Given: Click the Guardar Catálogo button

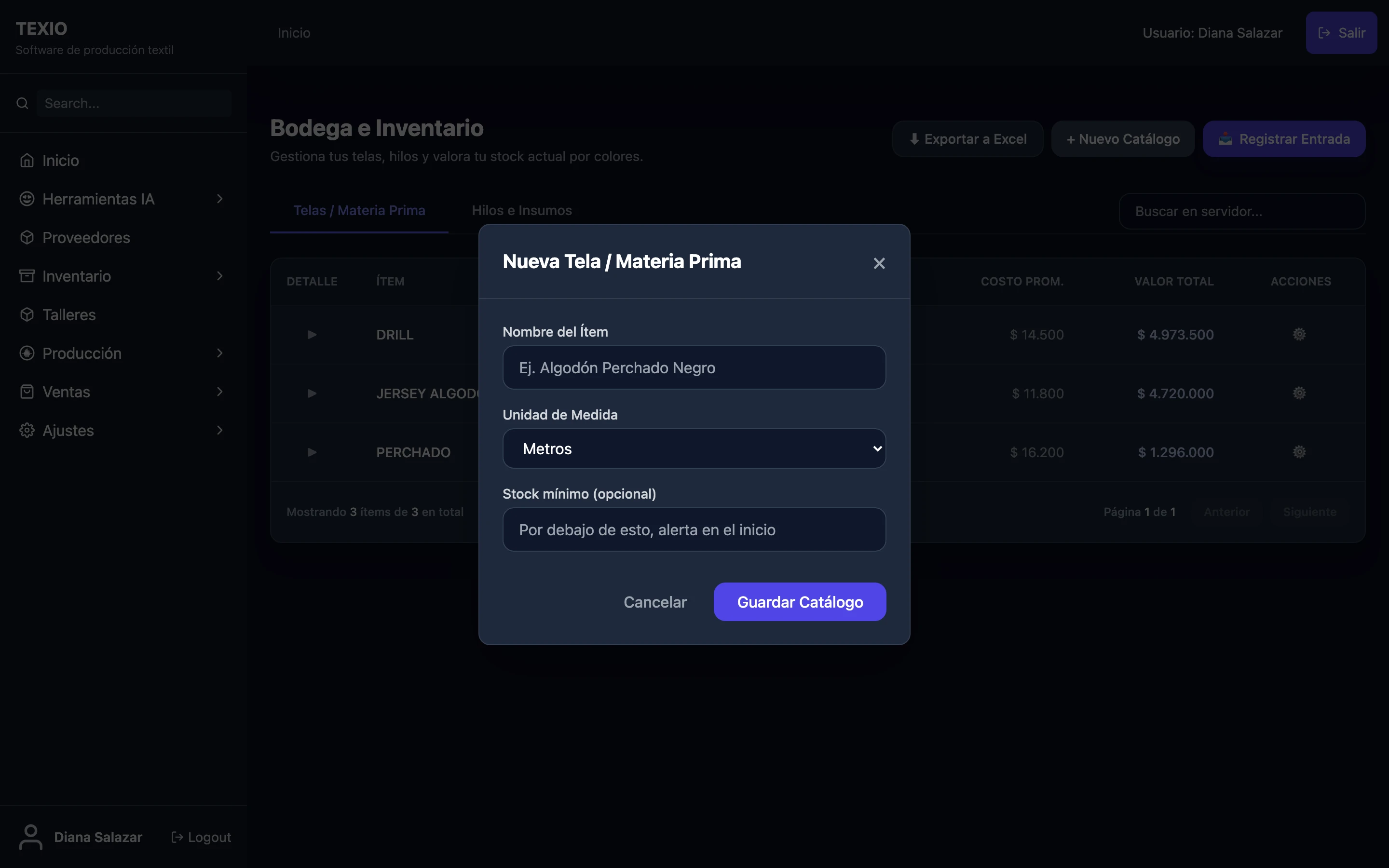Looking at the screenshot, I should tap(800, 602).
